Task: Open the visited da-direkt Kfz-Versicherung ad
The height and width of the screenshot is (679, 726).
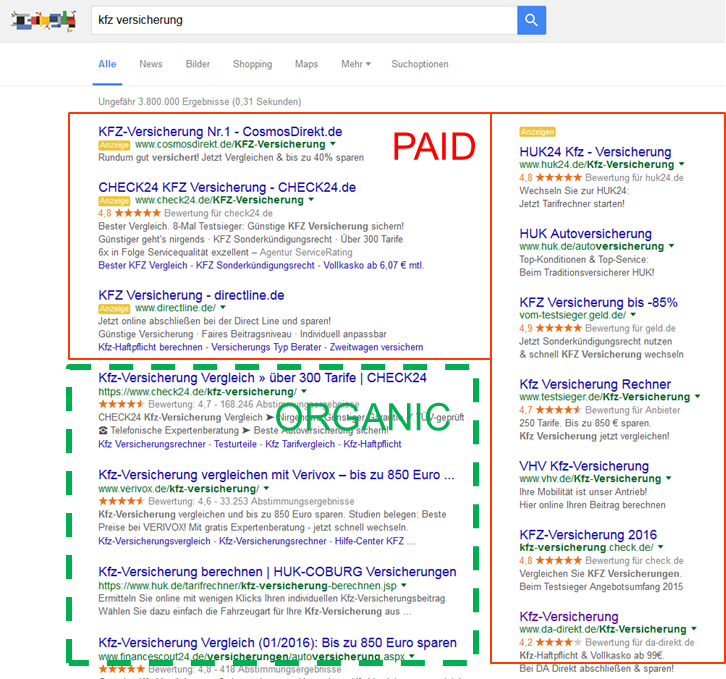Action: click(569, 616)
